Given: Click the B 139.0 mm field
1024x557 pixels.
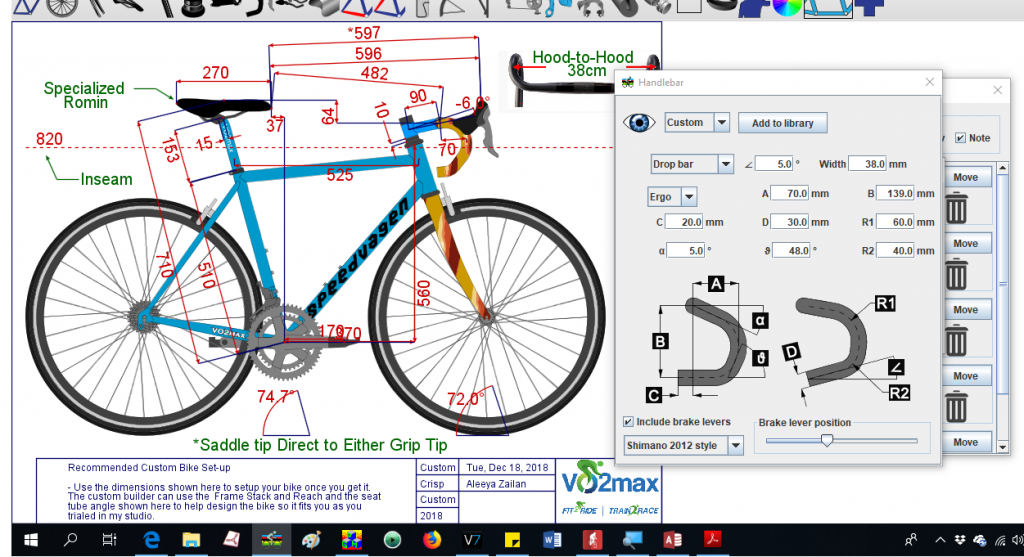Looking at the screenshot, I should click(x=896, y=193).
